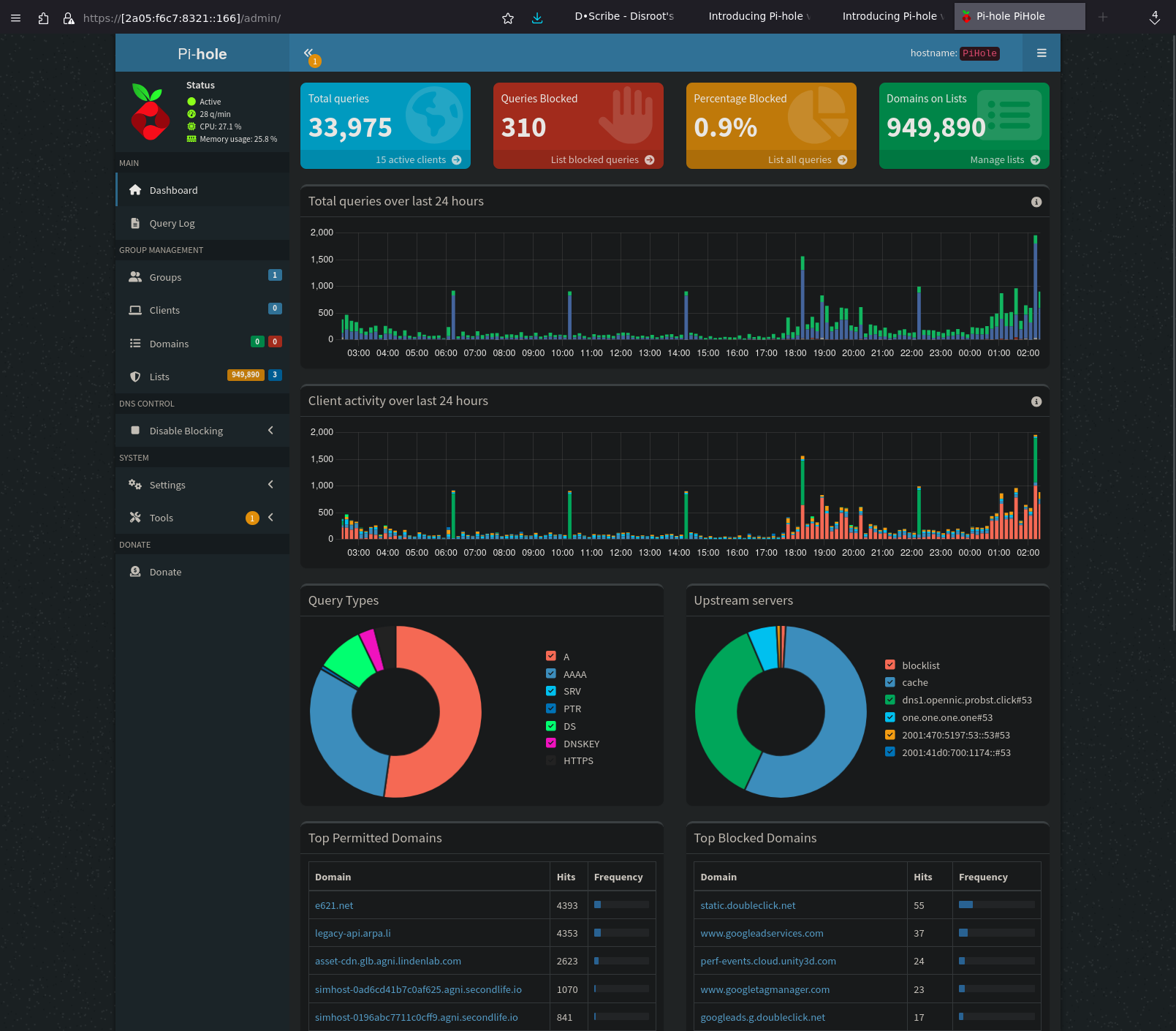Enable the HTTPS query type checkbox
1176x1031 pixels.
pyautogui.click(x=551, y=760)
